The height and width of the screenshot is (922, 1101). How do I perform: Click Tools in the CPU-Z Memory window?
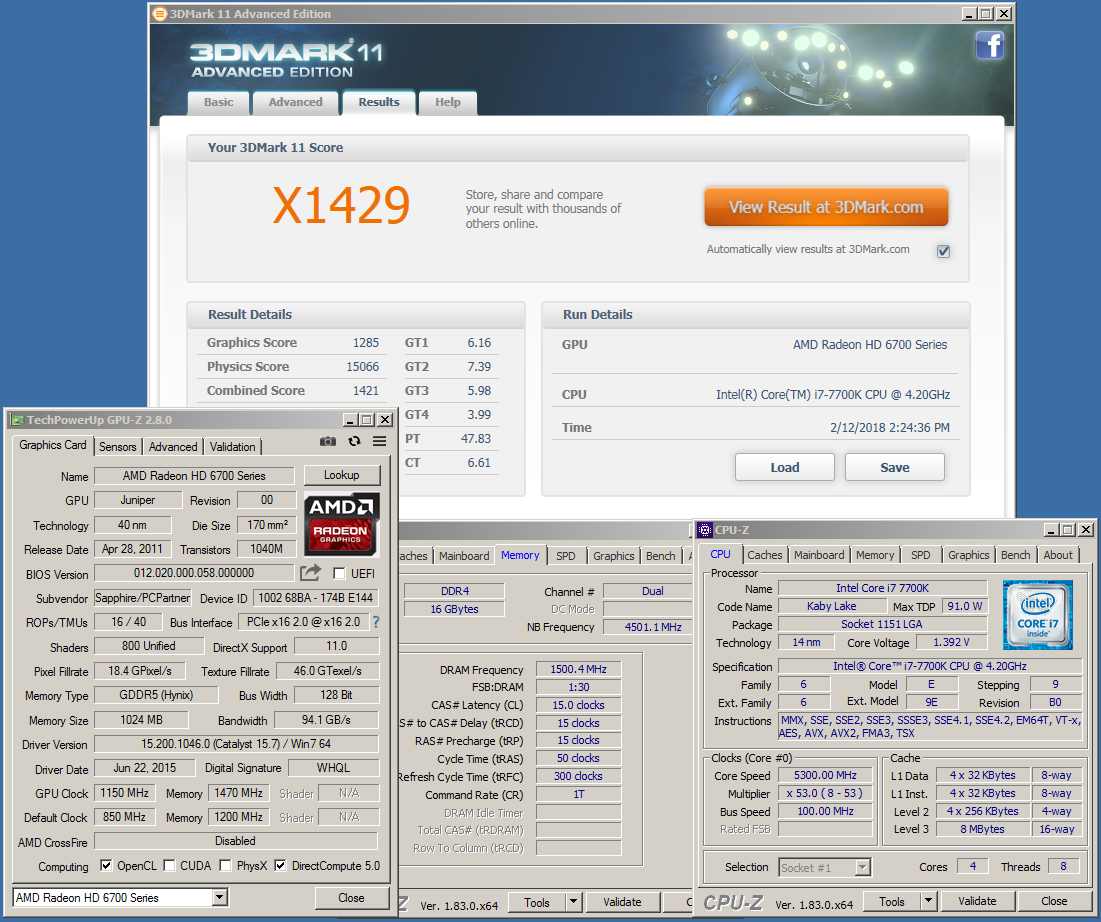coord(536,902)
